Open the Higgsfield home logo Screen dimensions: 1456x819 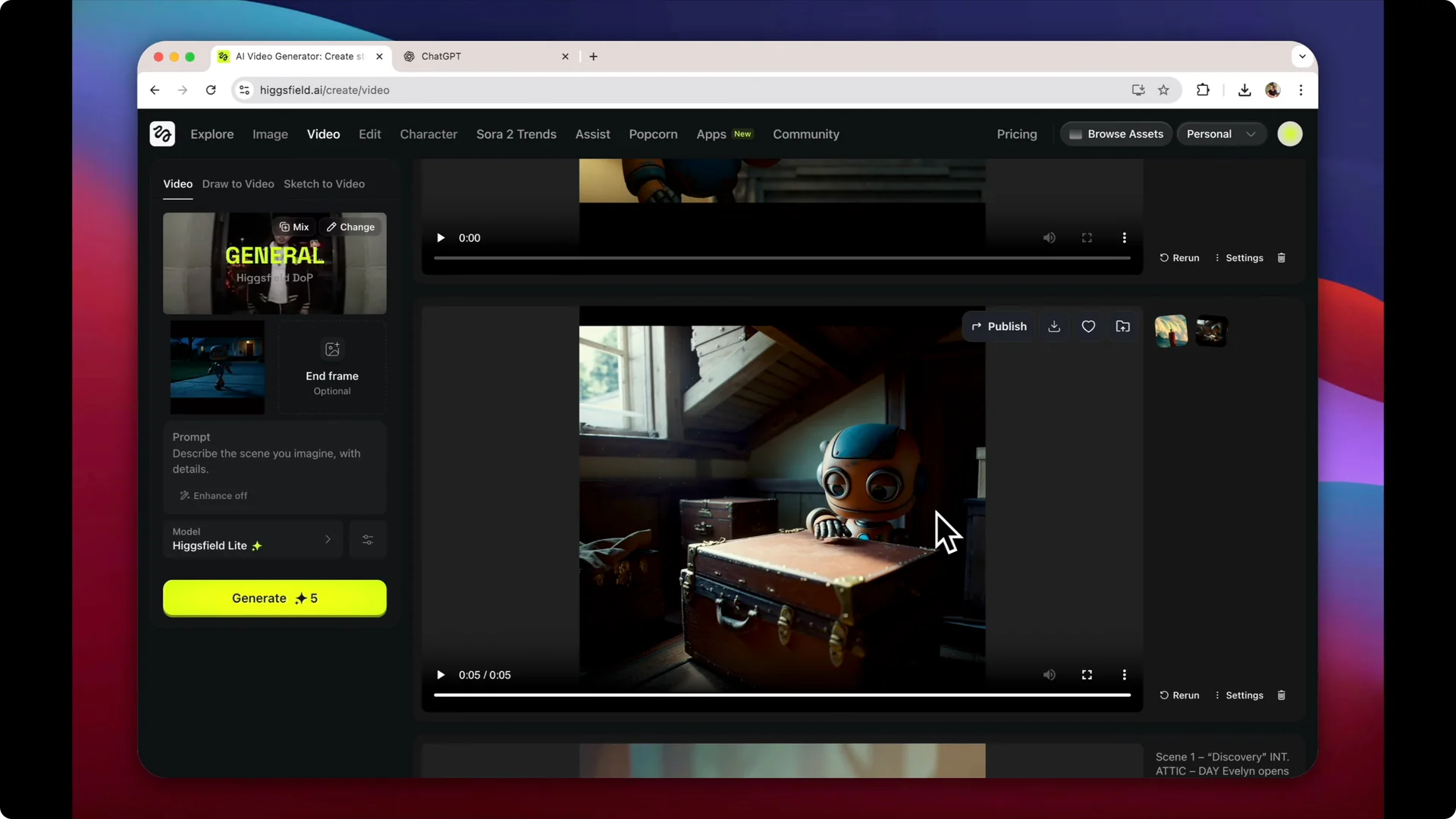(162, 133)
